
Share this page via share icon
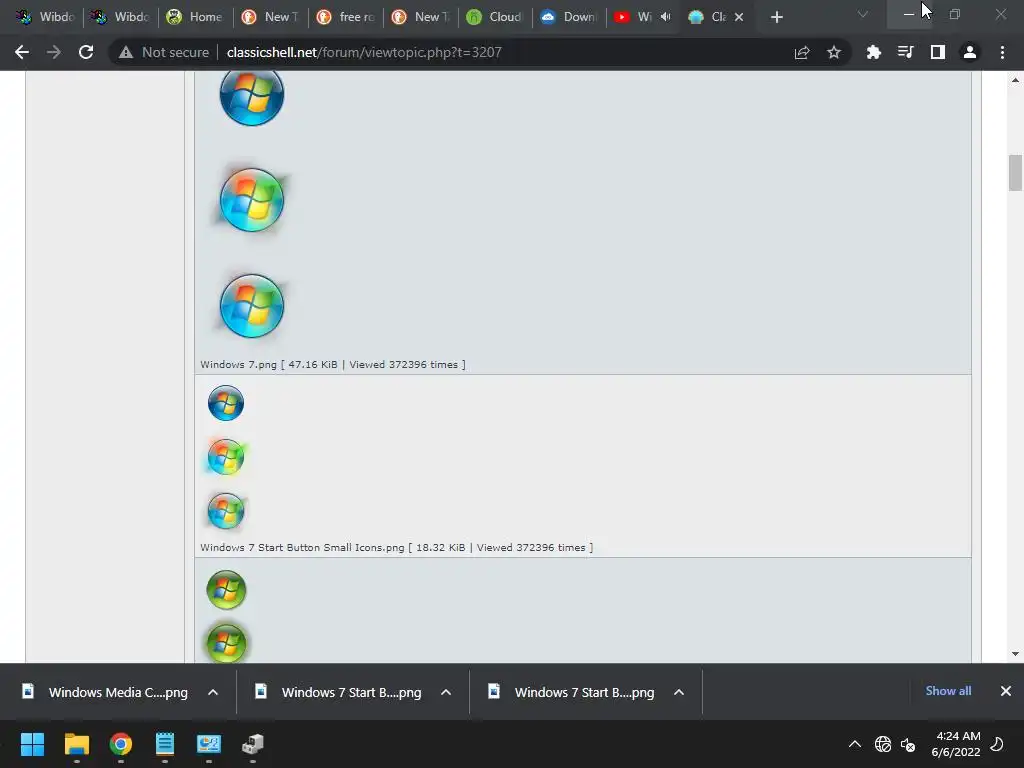point(802,52)
